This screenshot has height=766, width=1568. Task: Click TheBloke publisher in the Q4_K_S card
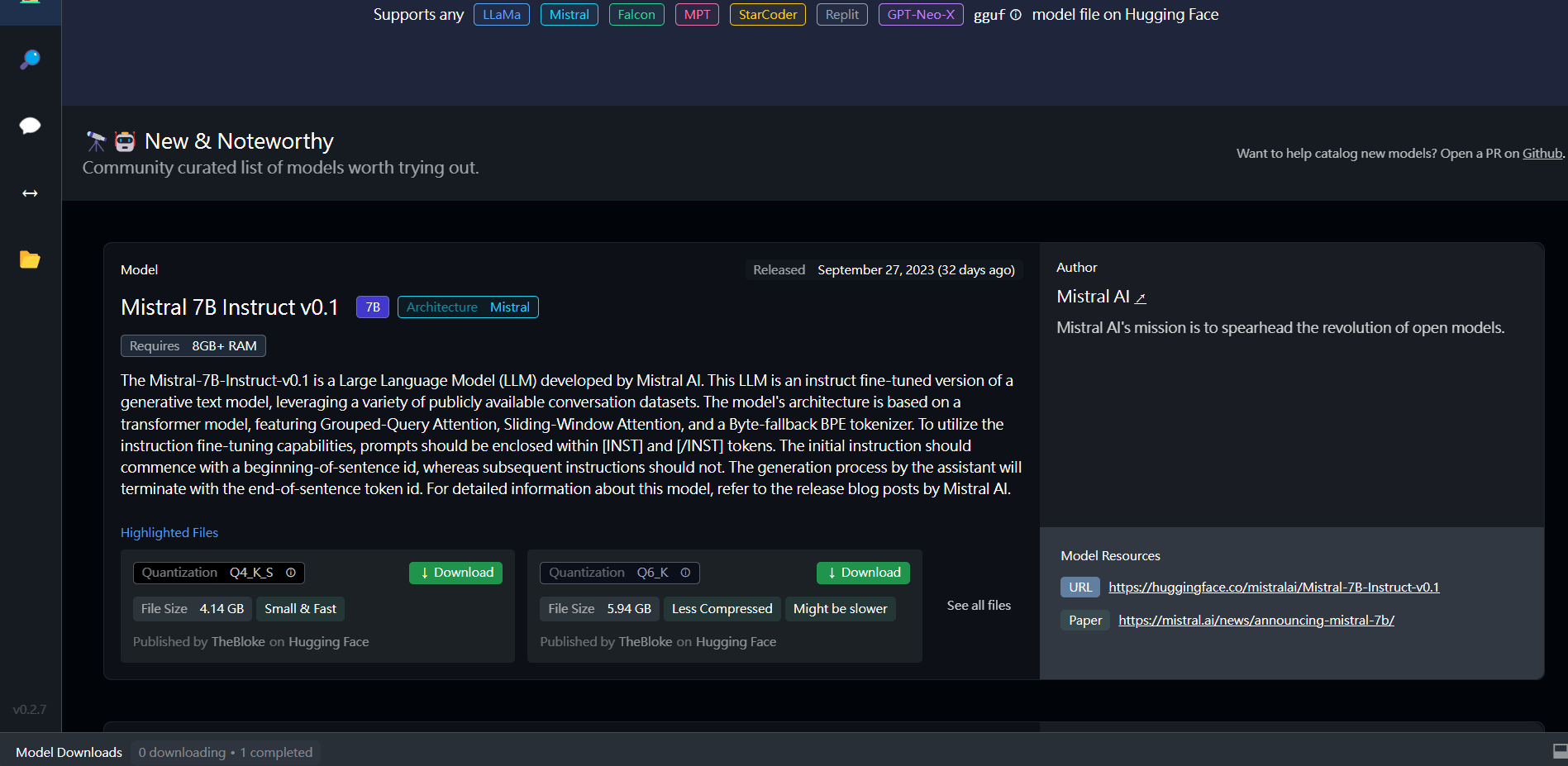[238, 642]
